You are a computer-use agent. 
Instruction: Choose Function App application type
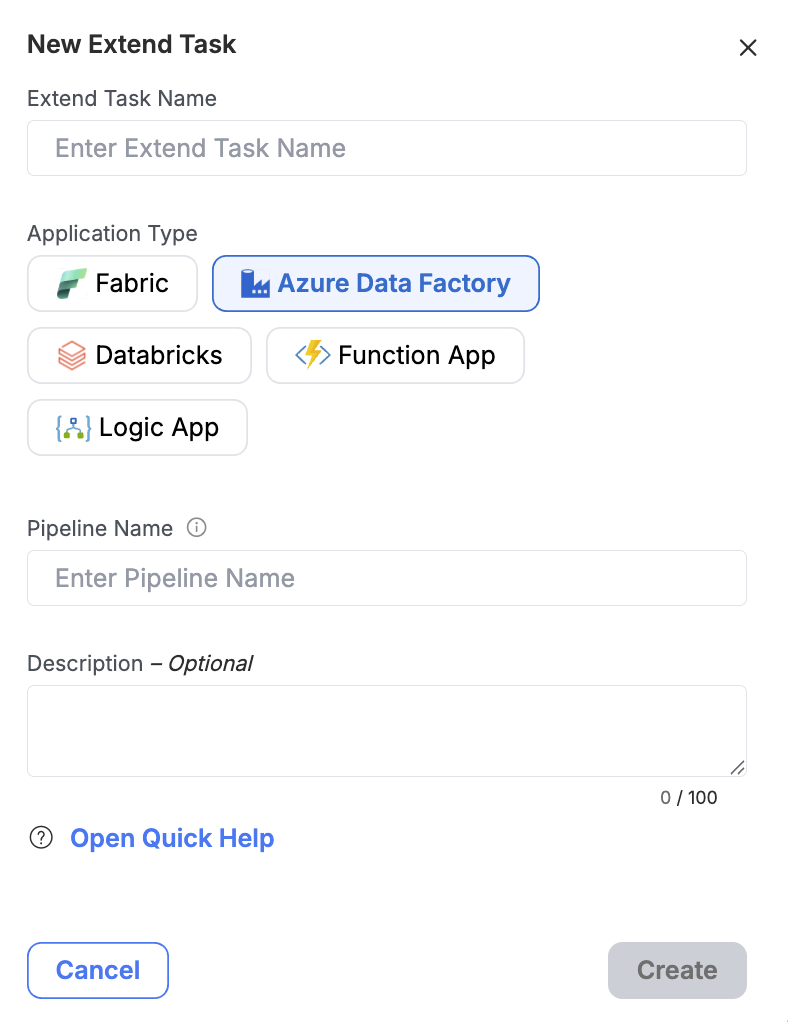click(x=395, y=355)
